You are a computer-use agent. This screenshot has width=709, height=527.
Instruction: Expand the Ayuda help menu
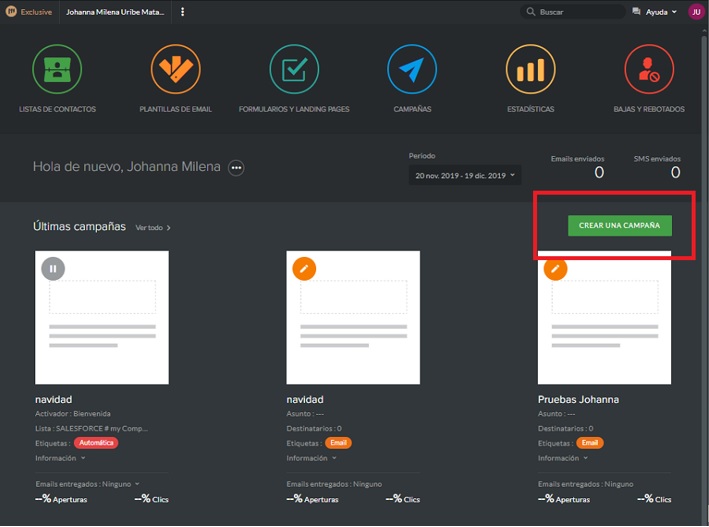[654, 12]
